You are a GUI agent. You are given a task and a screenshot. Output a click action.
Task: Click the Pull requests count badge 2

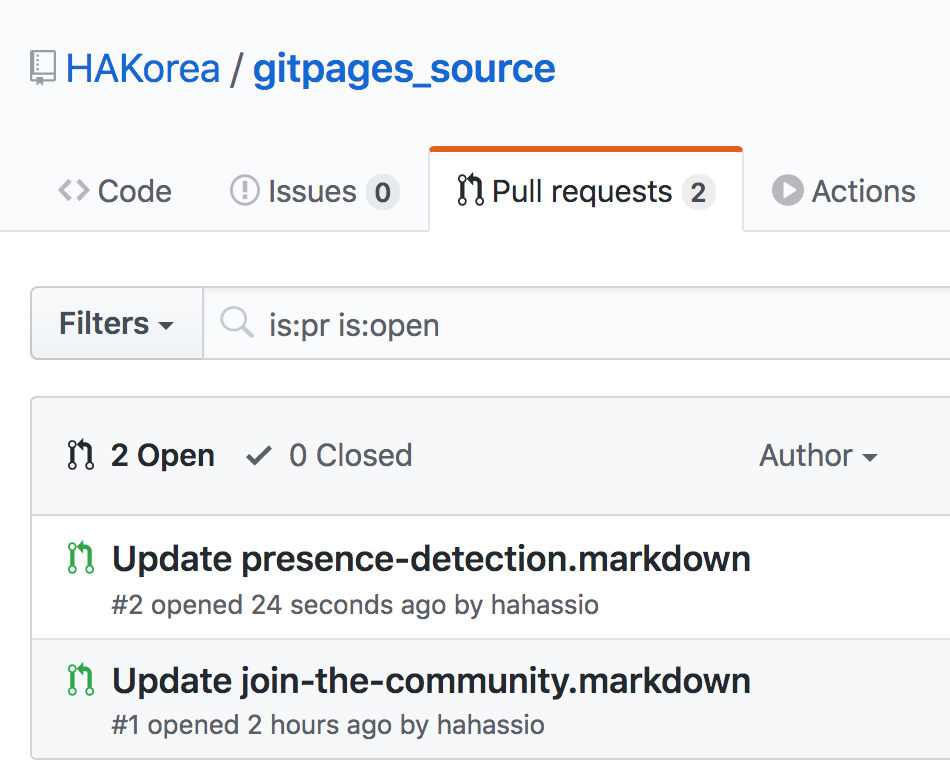click(698, 193)
